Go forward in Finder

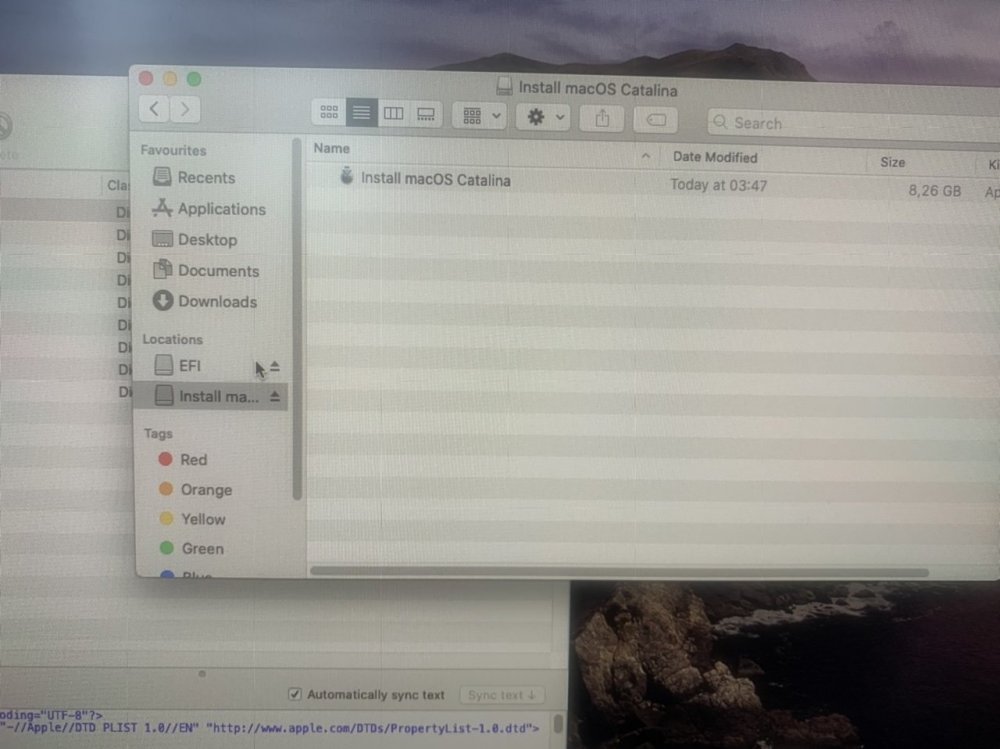[185, 110]
